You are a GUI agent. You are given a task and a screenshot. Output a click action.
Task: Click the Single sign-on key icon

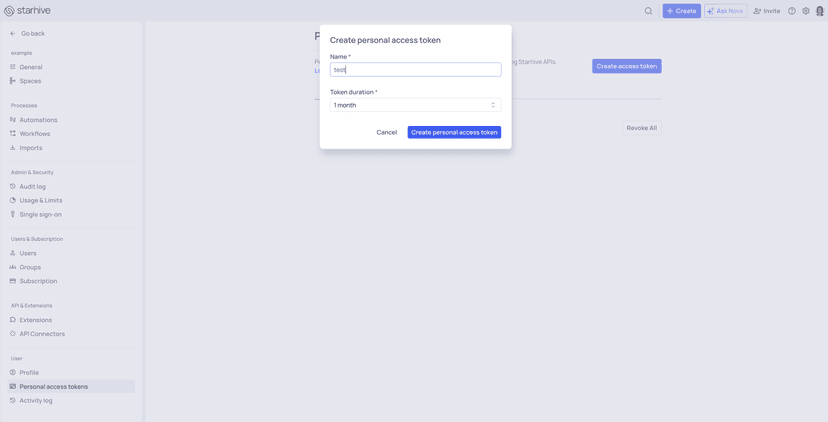tap(13, 214)
